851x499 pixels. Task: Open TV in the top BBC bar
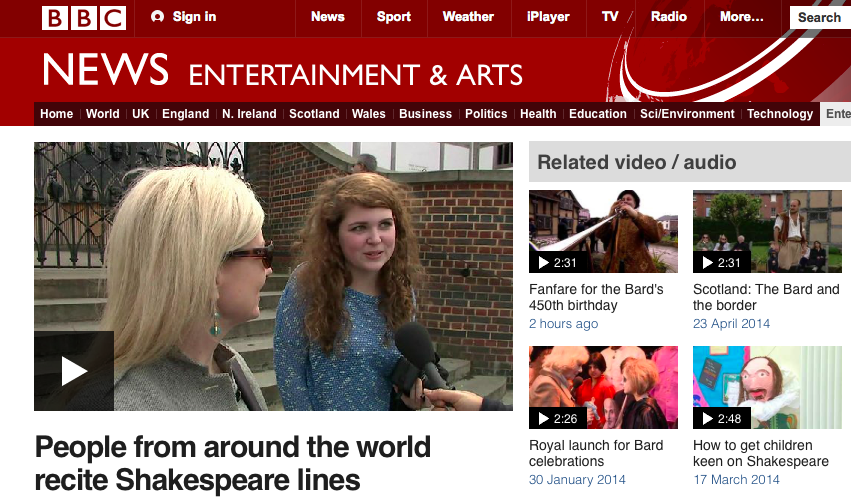[x=610, y=17]
